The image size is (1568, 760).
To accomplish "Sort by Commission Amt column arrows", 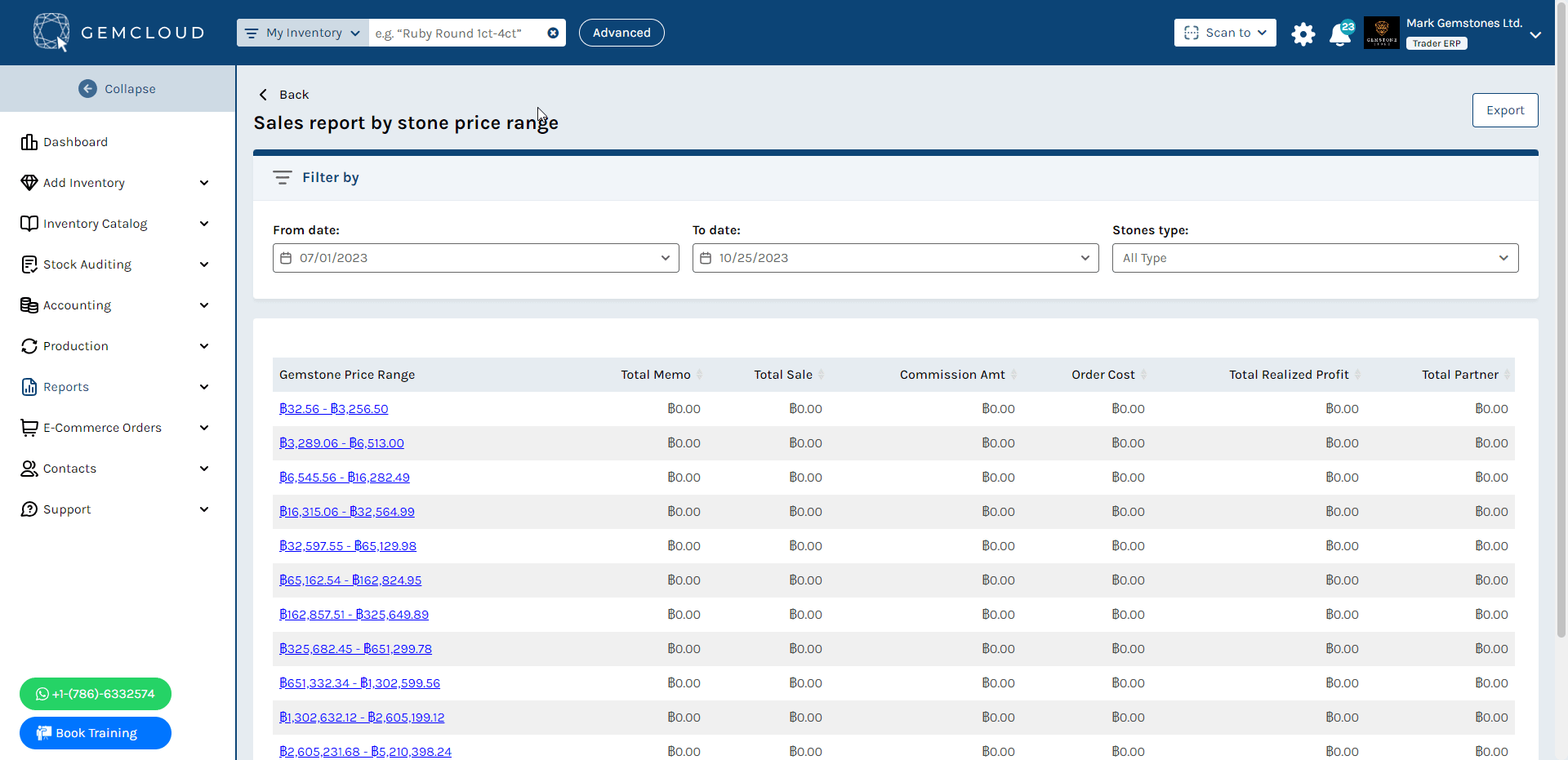I will point(1013,375).
